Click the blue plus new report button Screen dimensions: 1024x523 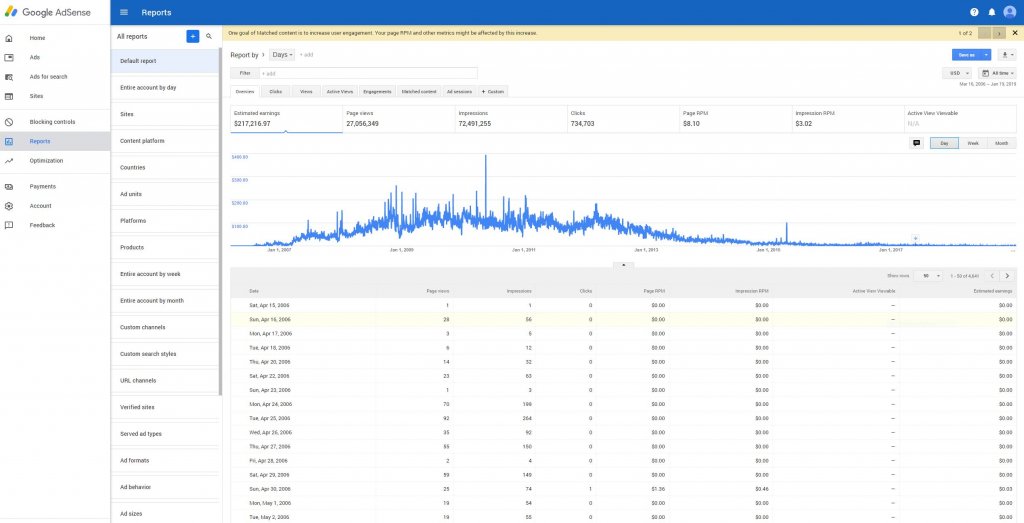point(192,36)
